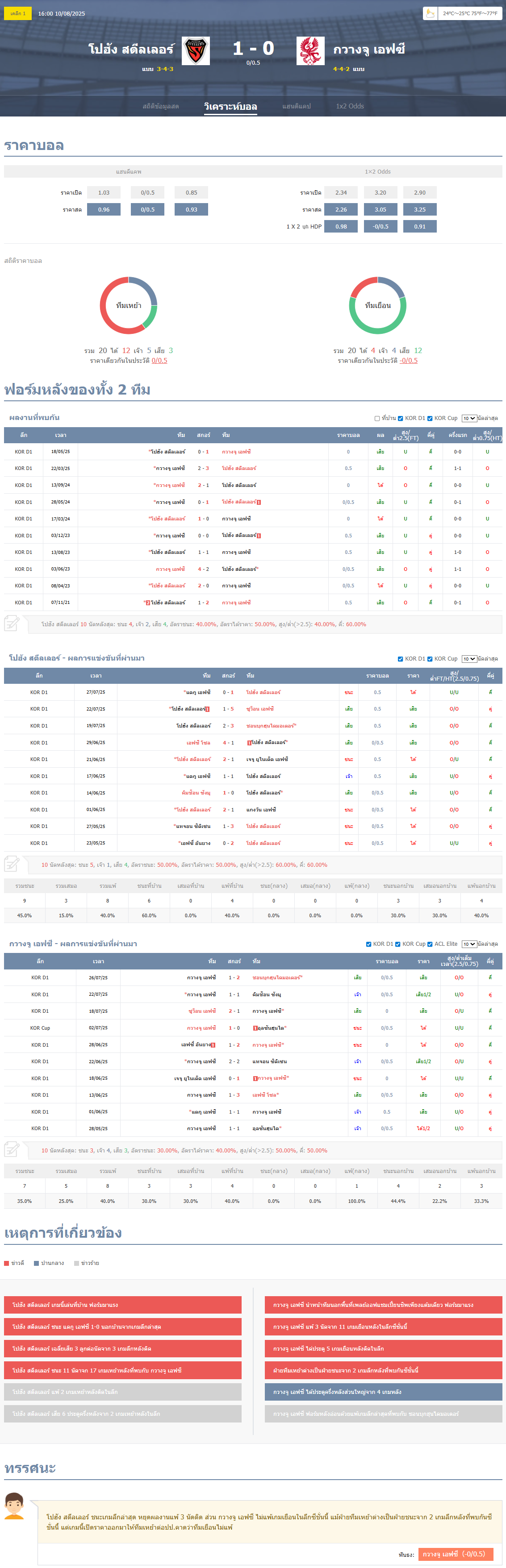Open the 1x2 Odds tab in the header

click(350, 106)
